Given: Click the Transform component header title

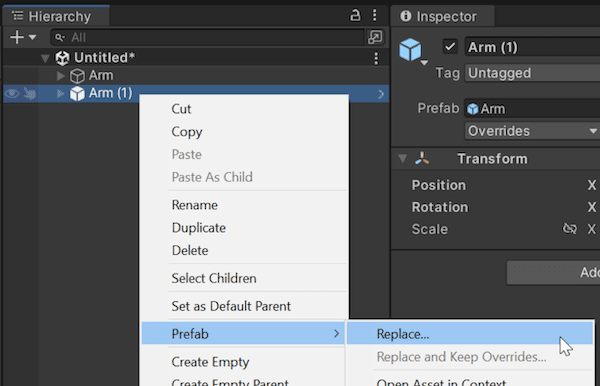Looking at the screenshot, I should (x=492, y=158).
